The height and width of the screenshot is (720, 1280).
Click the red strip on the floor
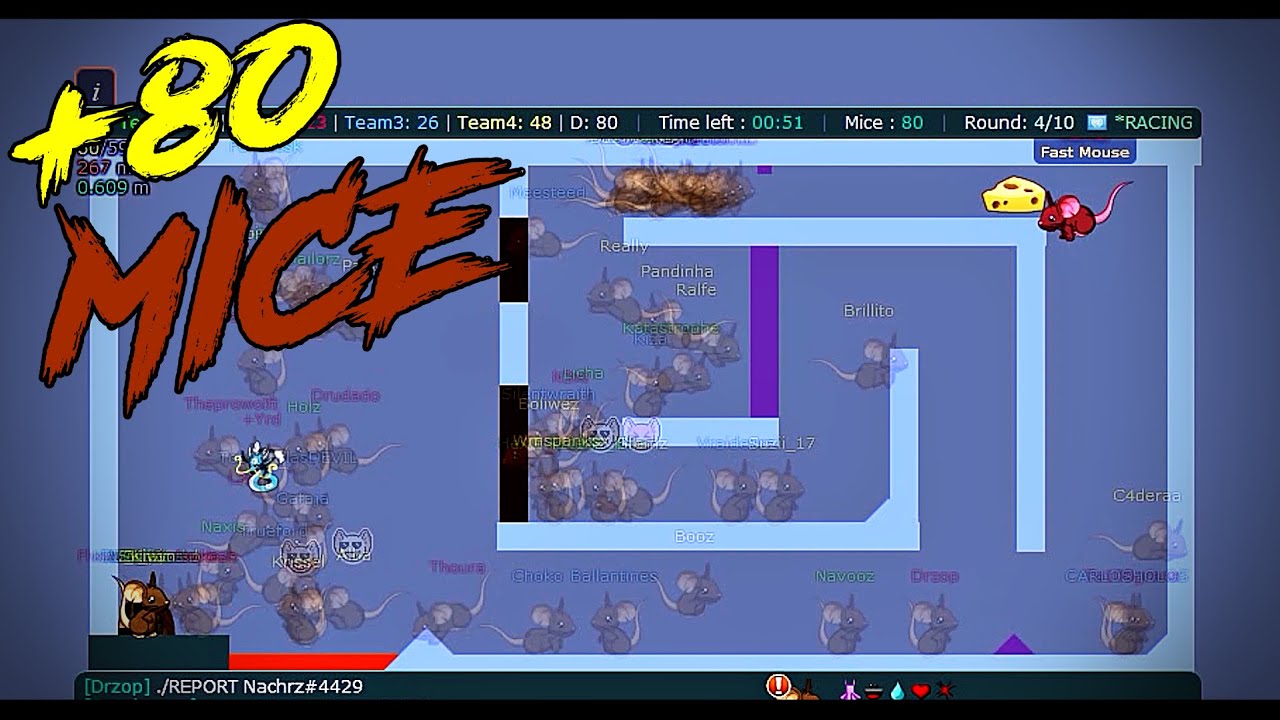click(x=313, y=661)
